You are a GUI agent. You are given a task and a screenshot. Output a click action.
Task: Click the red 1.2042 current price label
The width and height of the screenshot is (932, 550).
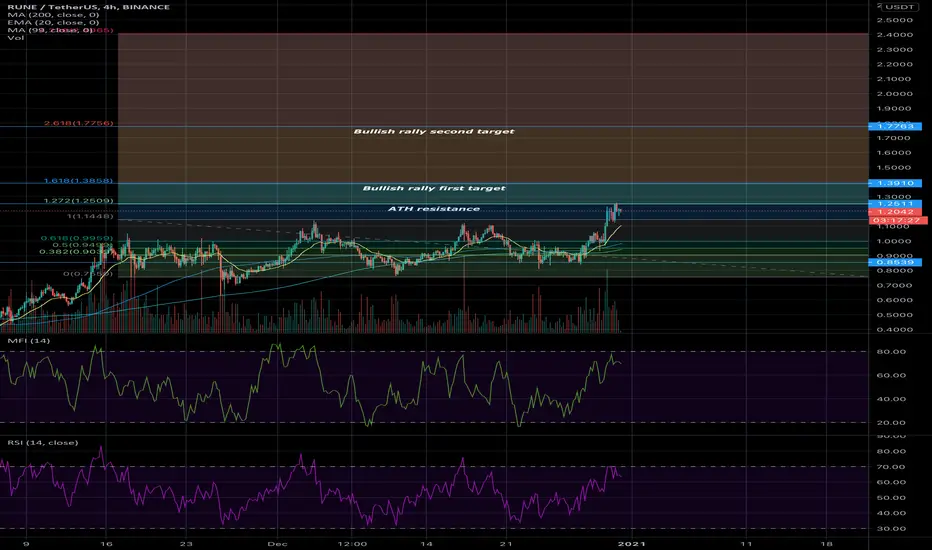click(x=895, y=212)
